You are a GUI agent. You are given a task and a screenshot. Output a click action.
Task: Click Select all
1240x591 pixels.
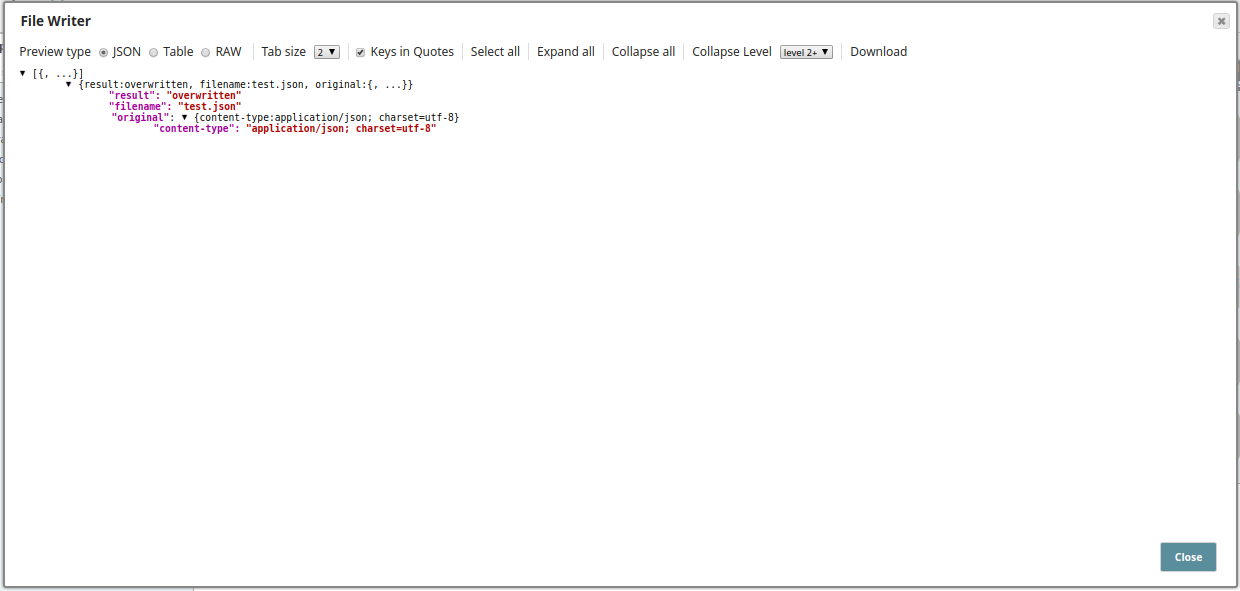495,51
